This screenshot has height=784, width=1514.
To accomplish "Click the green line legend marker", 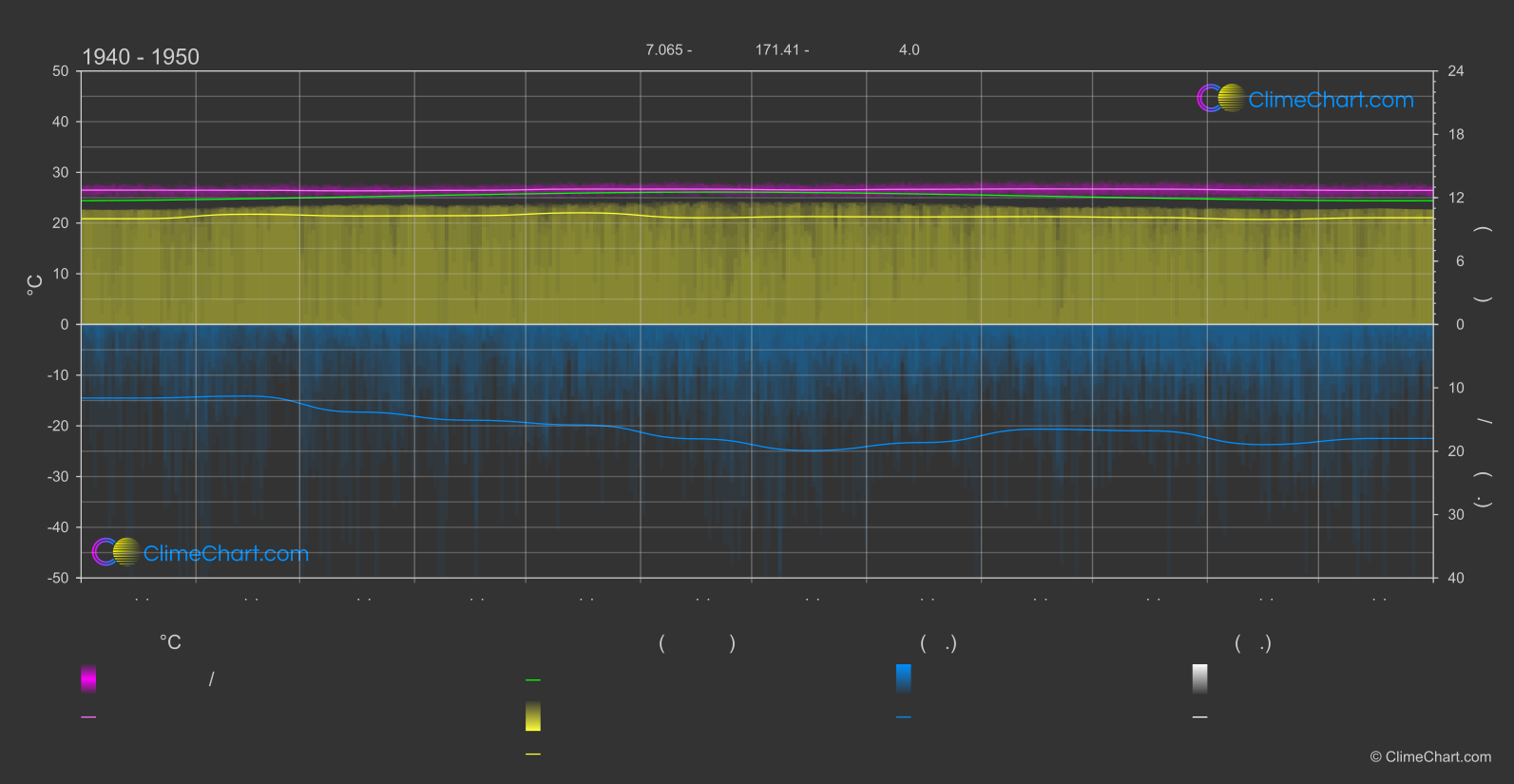I will pyautogui.click(x=533, y=680).
